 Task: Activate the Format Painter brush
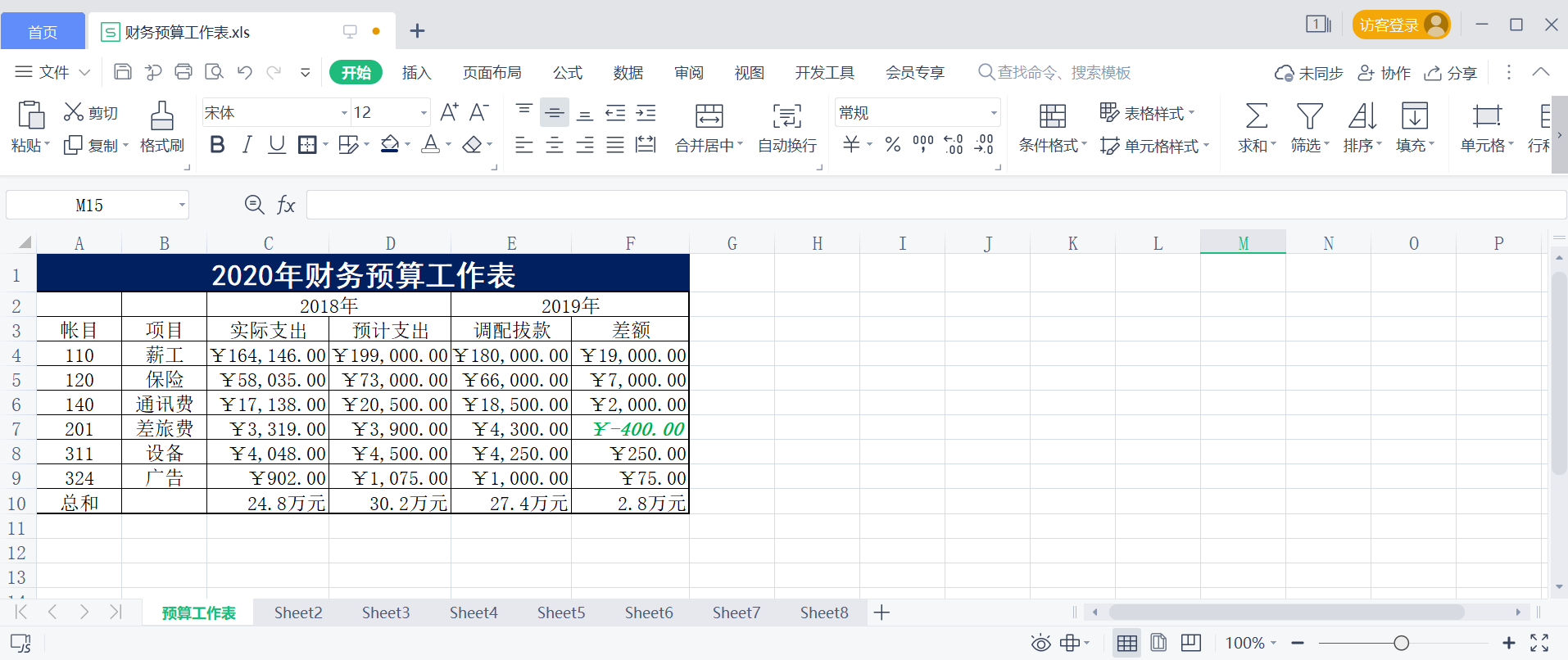point(162,115)
